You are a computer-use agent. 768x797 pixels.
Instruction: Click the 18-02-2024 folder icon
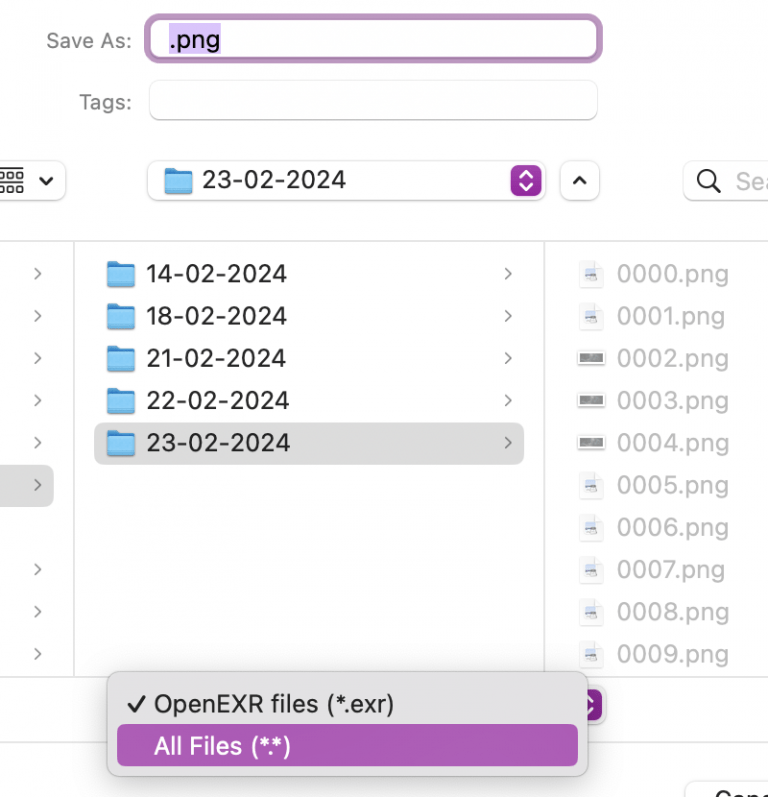coord(121,316)
